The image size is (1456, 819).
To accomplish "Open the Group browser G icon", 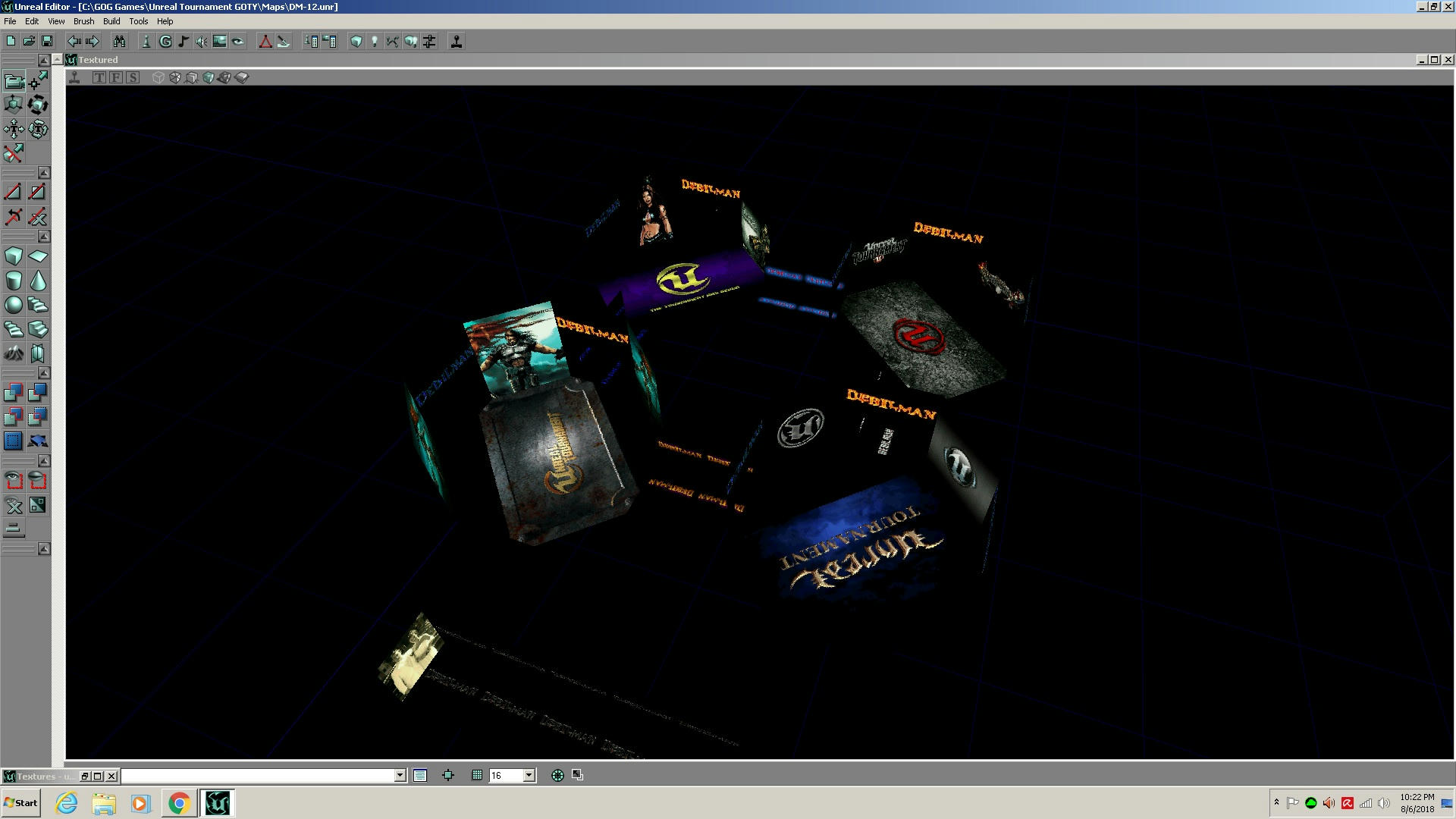I will pos(165,41).
